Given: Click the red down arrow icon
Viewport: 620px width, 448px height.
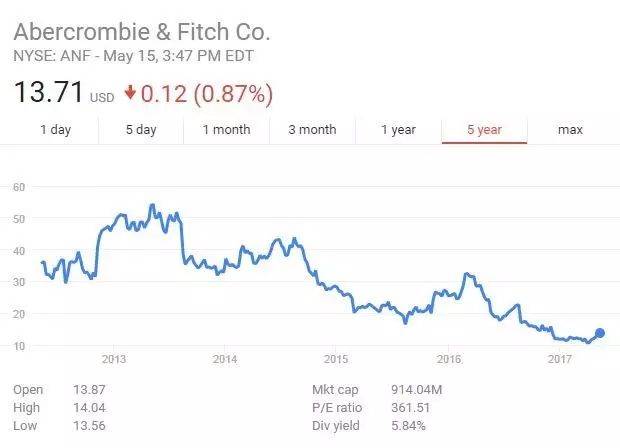Looking at the screenshot, I should click(x=130, y=95).
